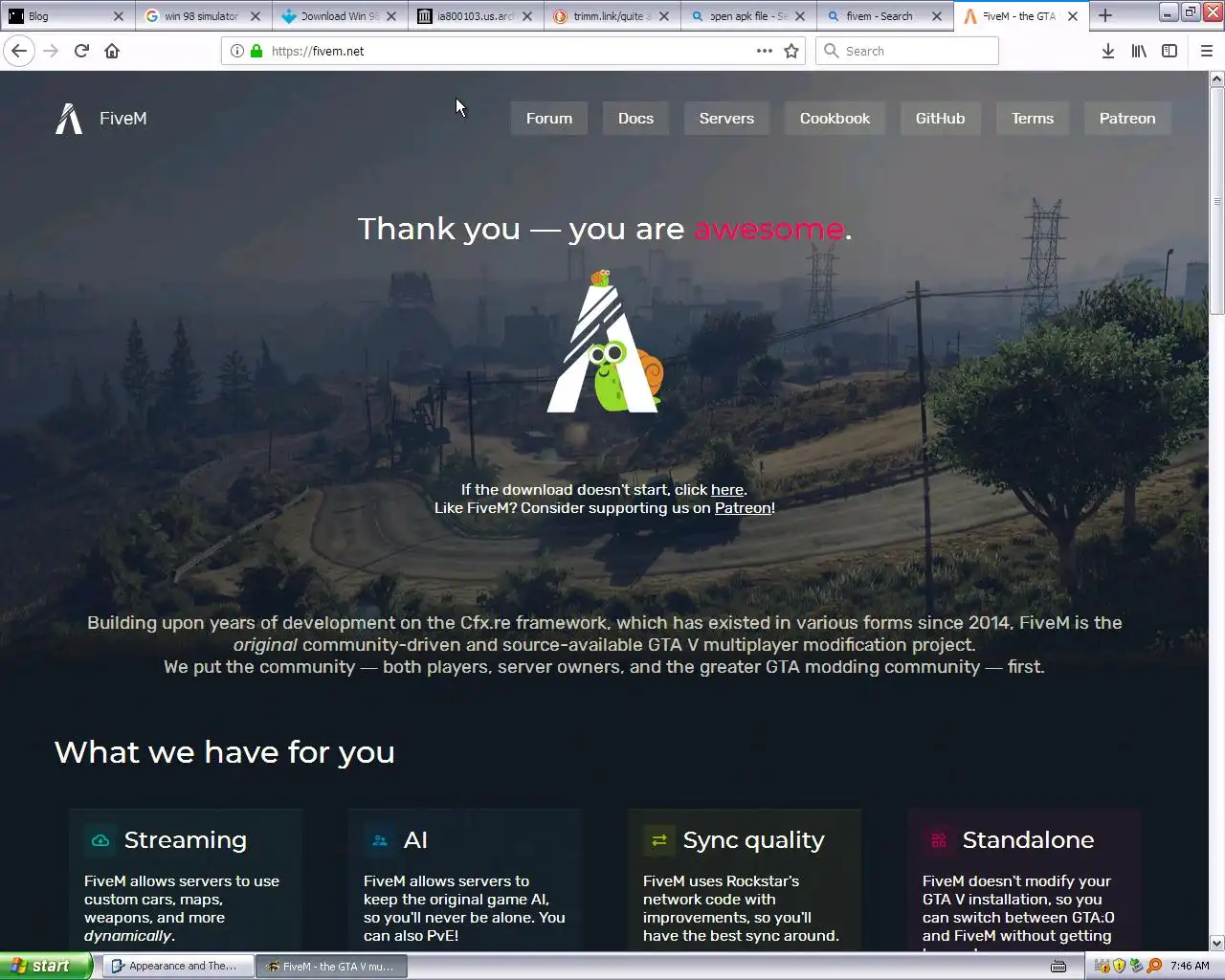The width and height of the screenshot is (1225, 980).
Task: Click the FiveM brand text
Action: click(123, 119)
